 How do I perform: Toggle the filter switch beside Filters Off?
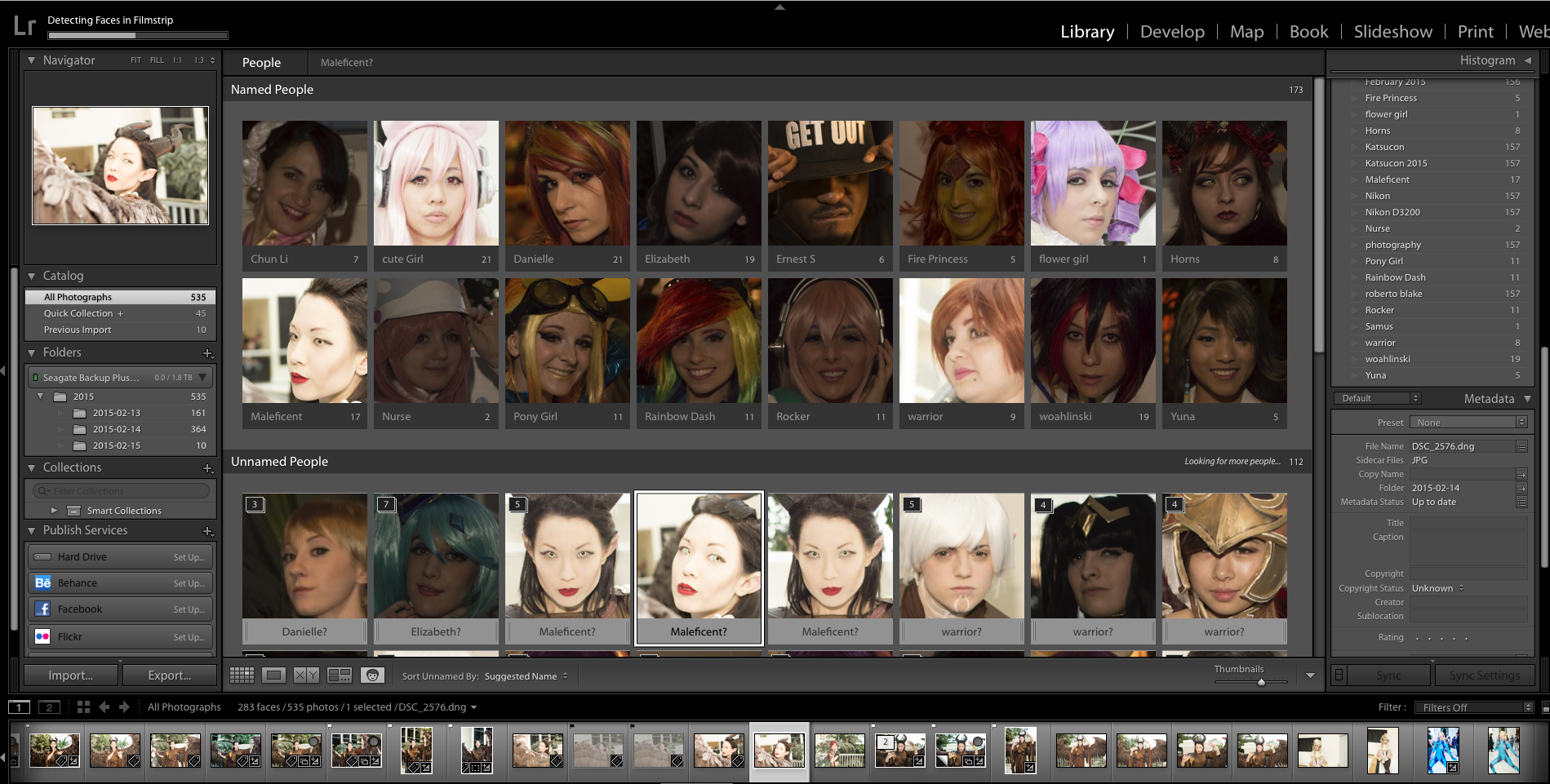1545,708
